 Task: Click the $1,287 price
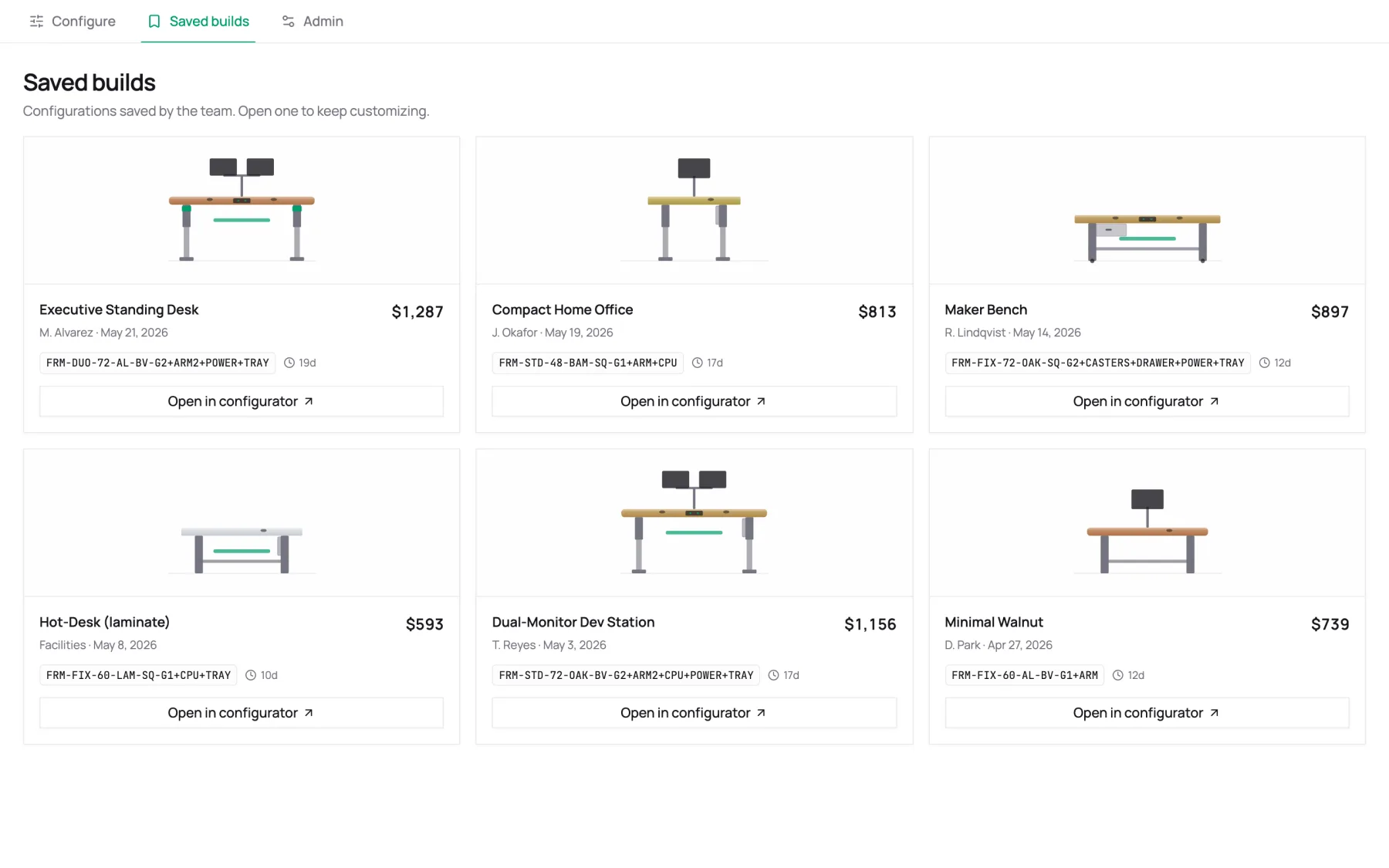coord(417,312)
